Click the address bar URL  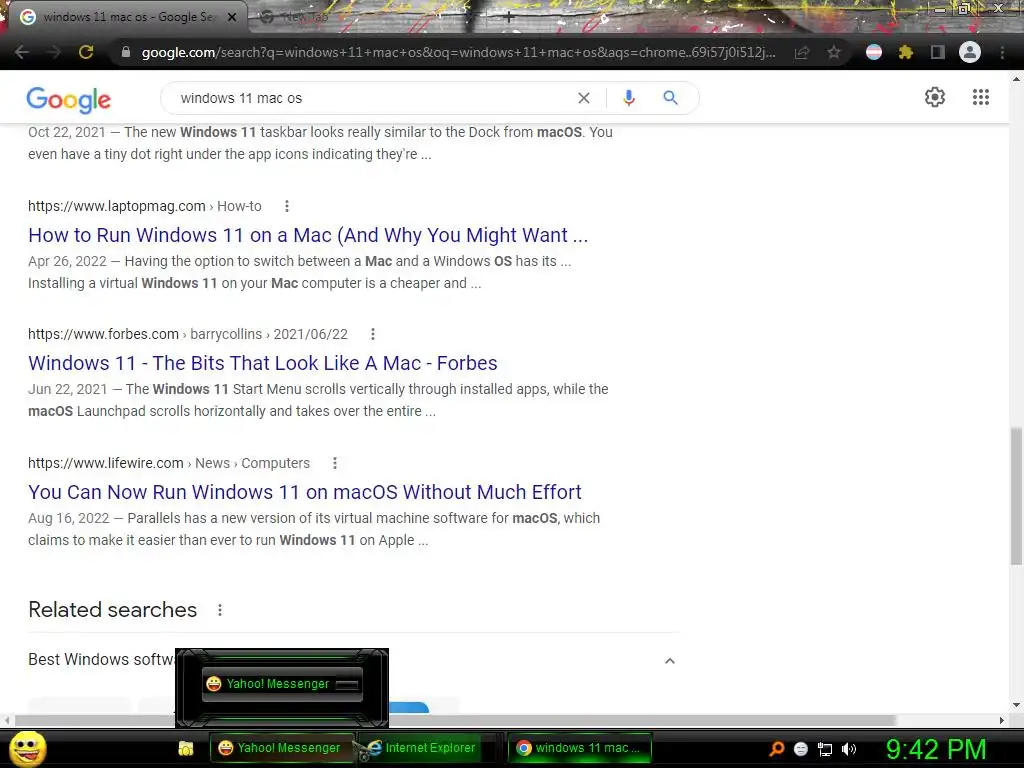[x=458, y=52]
